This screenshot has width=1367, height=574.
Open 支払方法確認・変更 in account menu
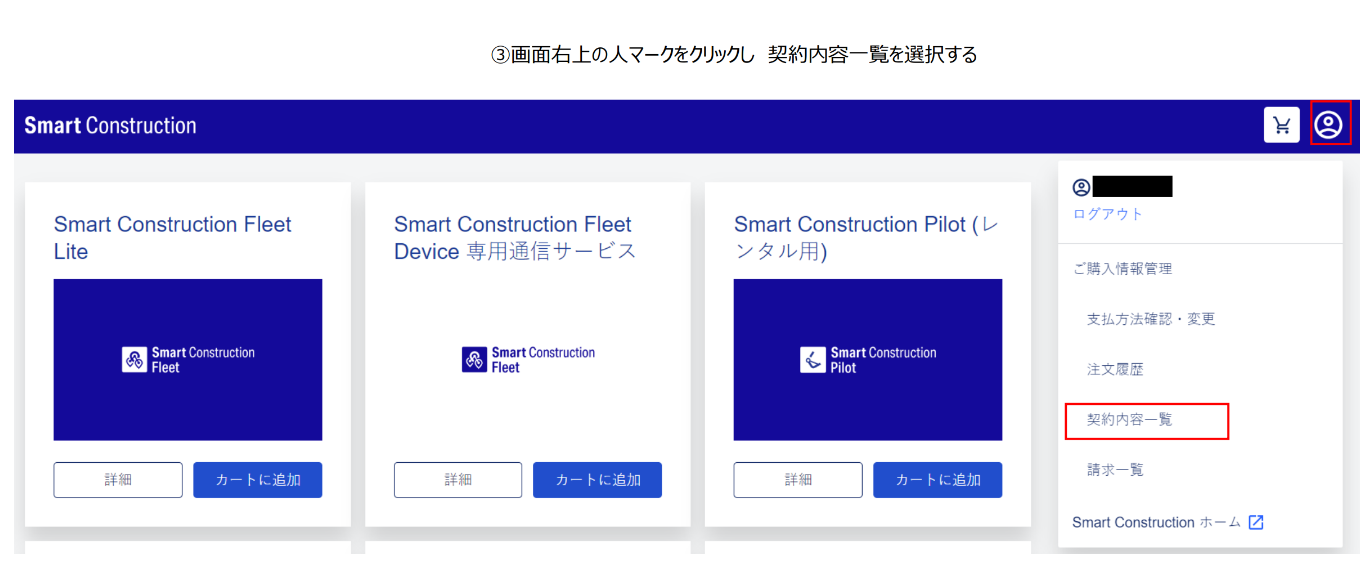pos(1151,319)
